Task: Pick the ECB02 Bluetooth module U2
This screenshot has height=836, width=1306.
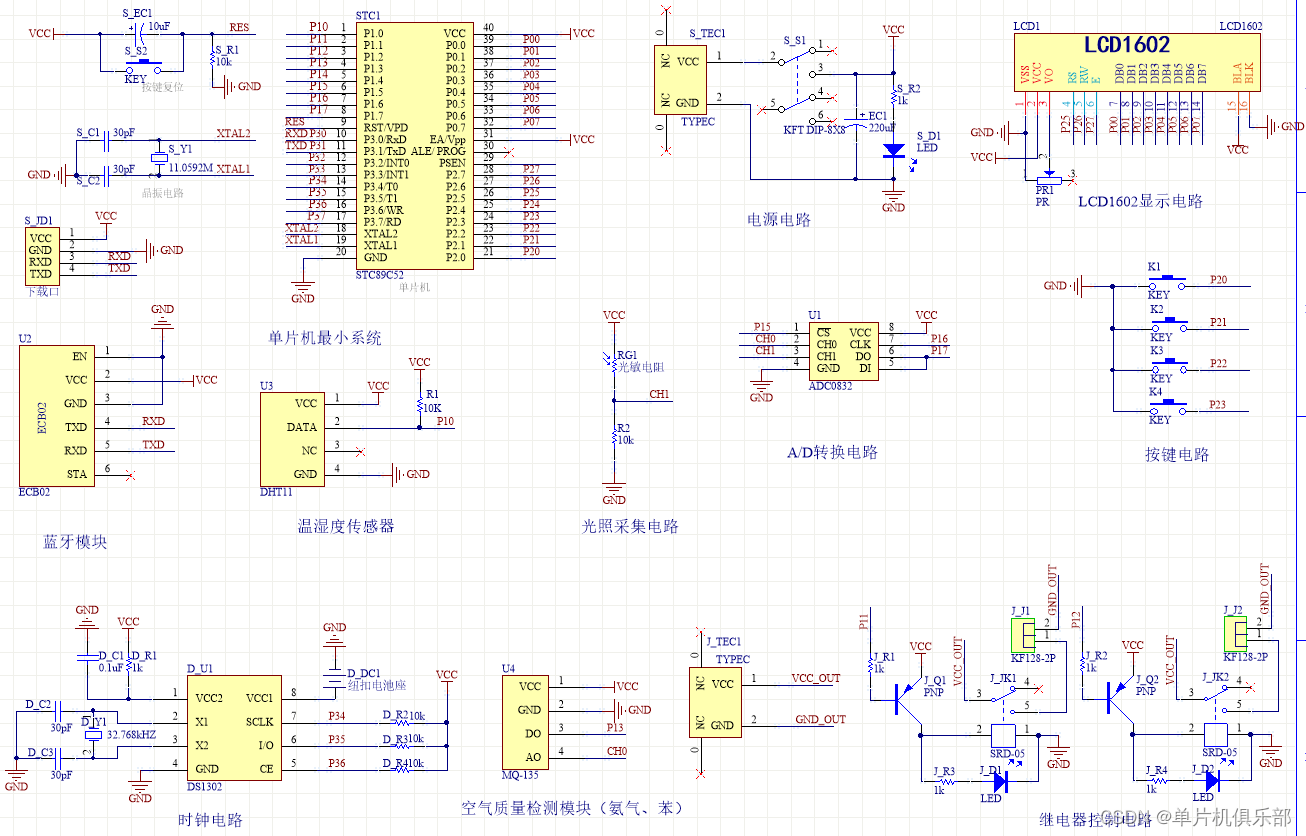Action: pos(57,415)
